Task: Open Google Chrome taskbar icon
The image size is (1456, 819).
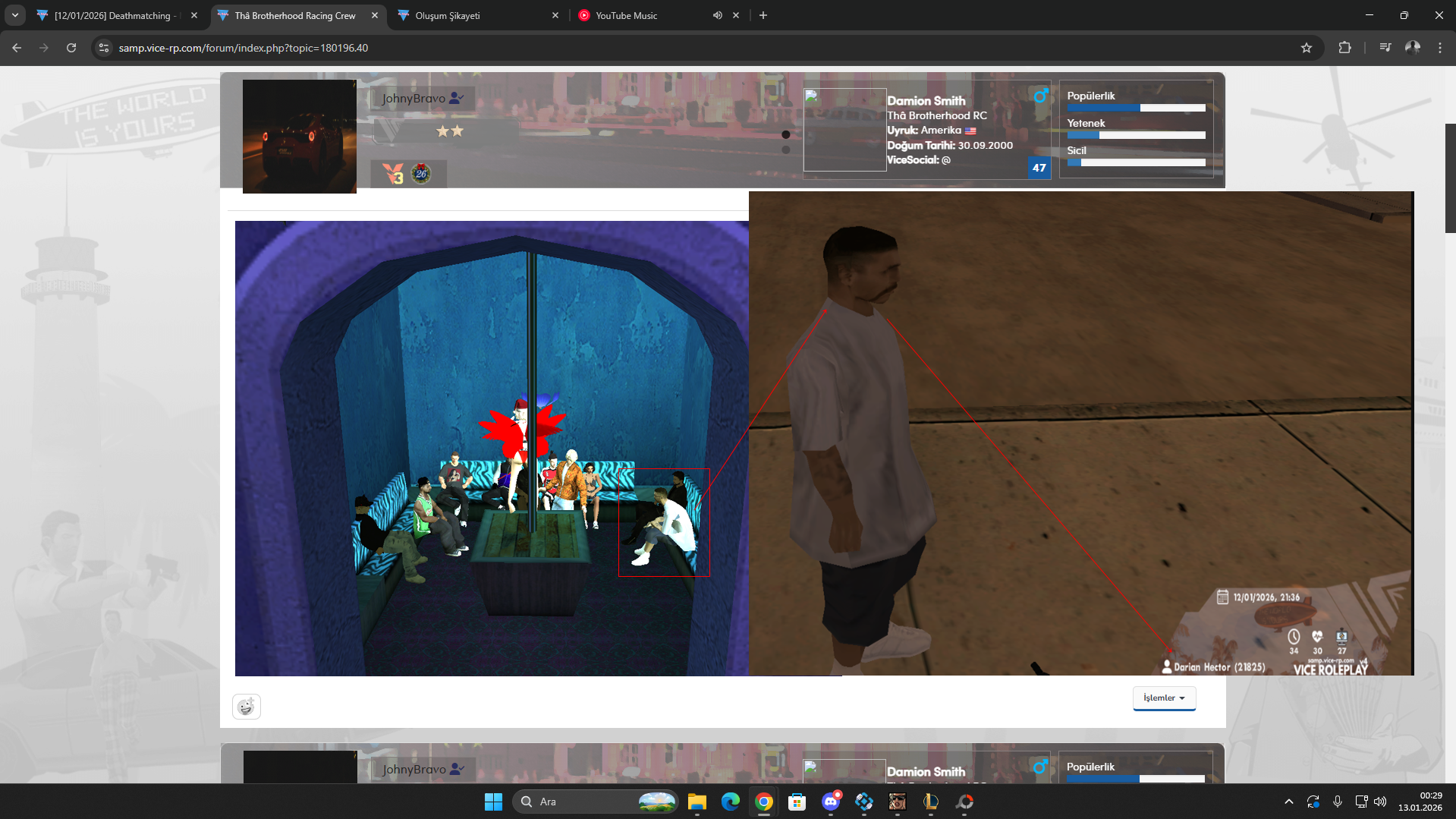Action: pos(764,802)
